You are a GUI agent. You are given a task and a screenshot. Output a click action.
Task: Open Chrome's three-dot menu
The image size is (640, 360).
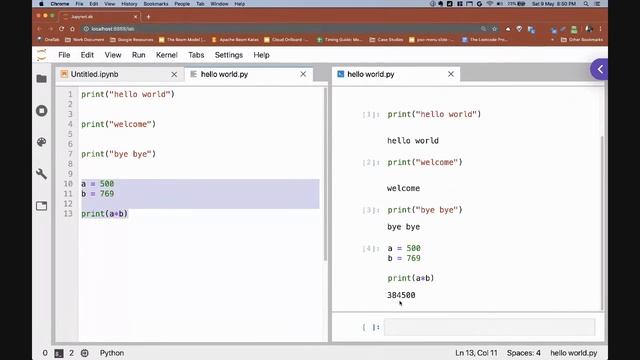pyautogui.click(x=600, y=29)
